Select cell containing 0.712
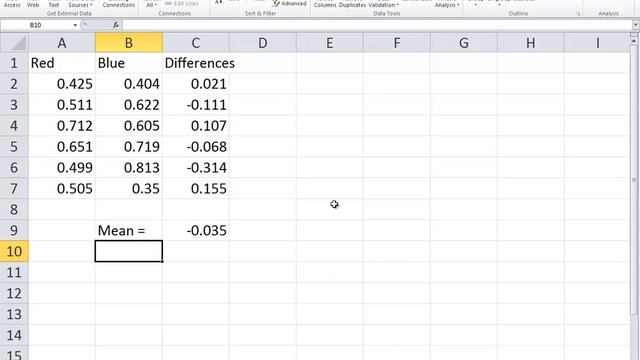This screenshot has width=640, height=360. [62, 126]
